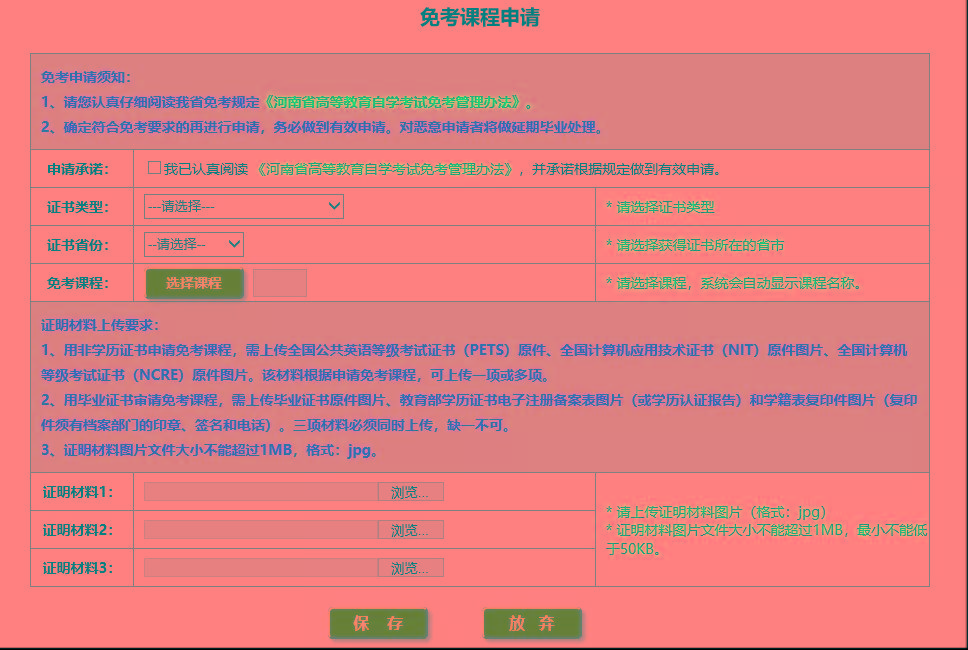Click the green 选择课程 button
This screenshot has height=650, width=968.
[194, 283]
